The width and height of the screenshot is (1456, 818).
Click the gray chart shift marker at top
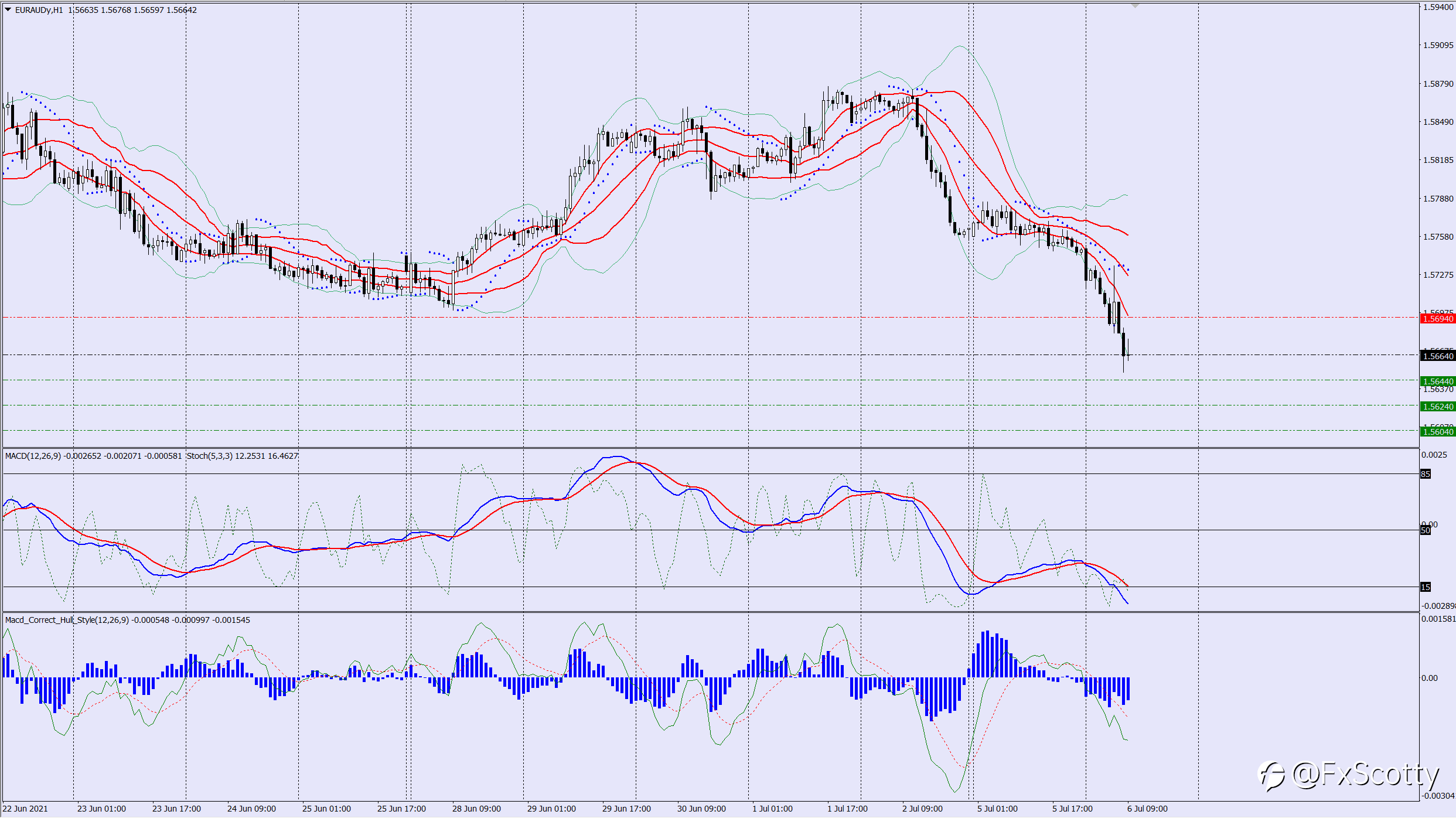(1135, 5)
